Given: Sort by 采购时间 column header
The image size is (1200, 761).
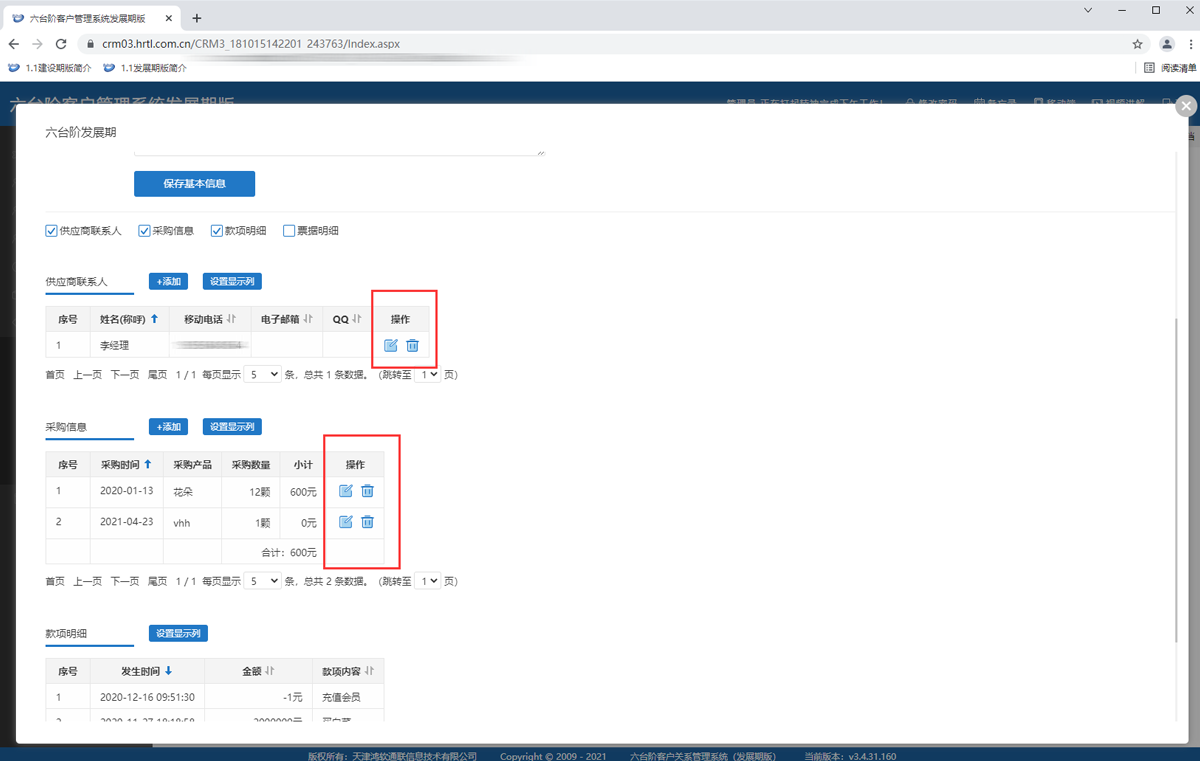Looking at the screenshot, I should tap(126, 465).
